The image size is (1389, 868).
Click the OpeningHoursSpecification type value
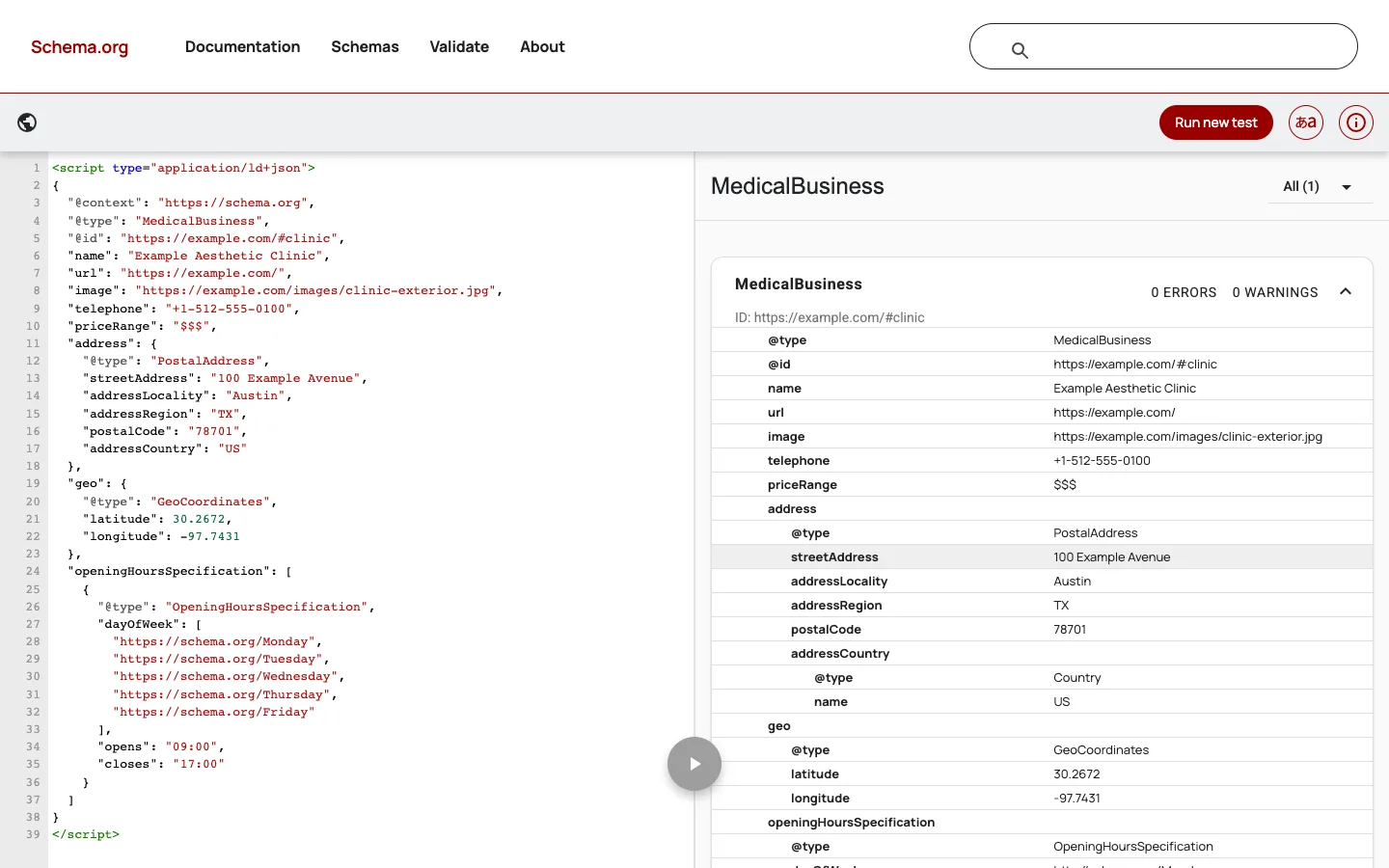pyautogui.click(x=1133, y=846)
